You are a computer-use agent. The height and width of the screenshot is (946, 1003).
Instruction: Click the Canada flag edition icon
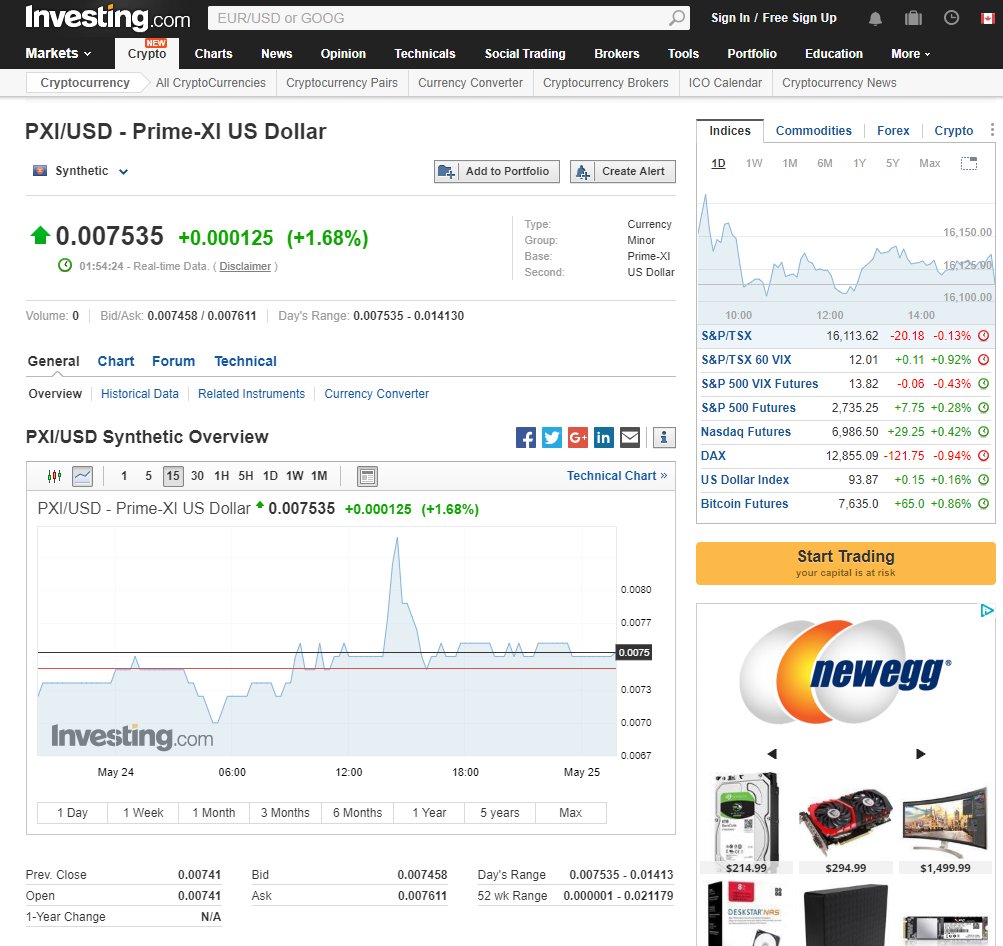[988, 19]
